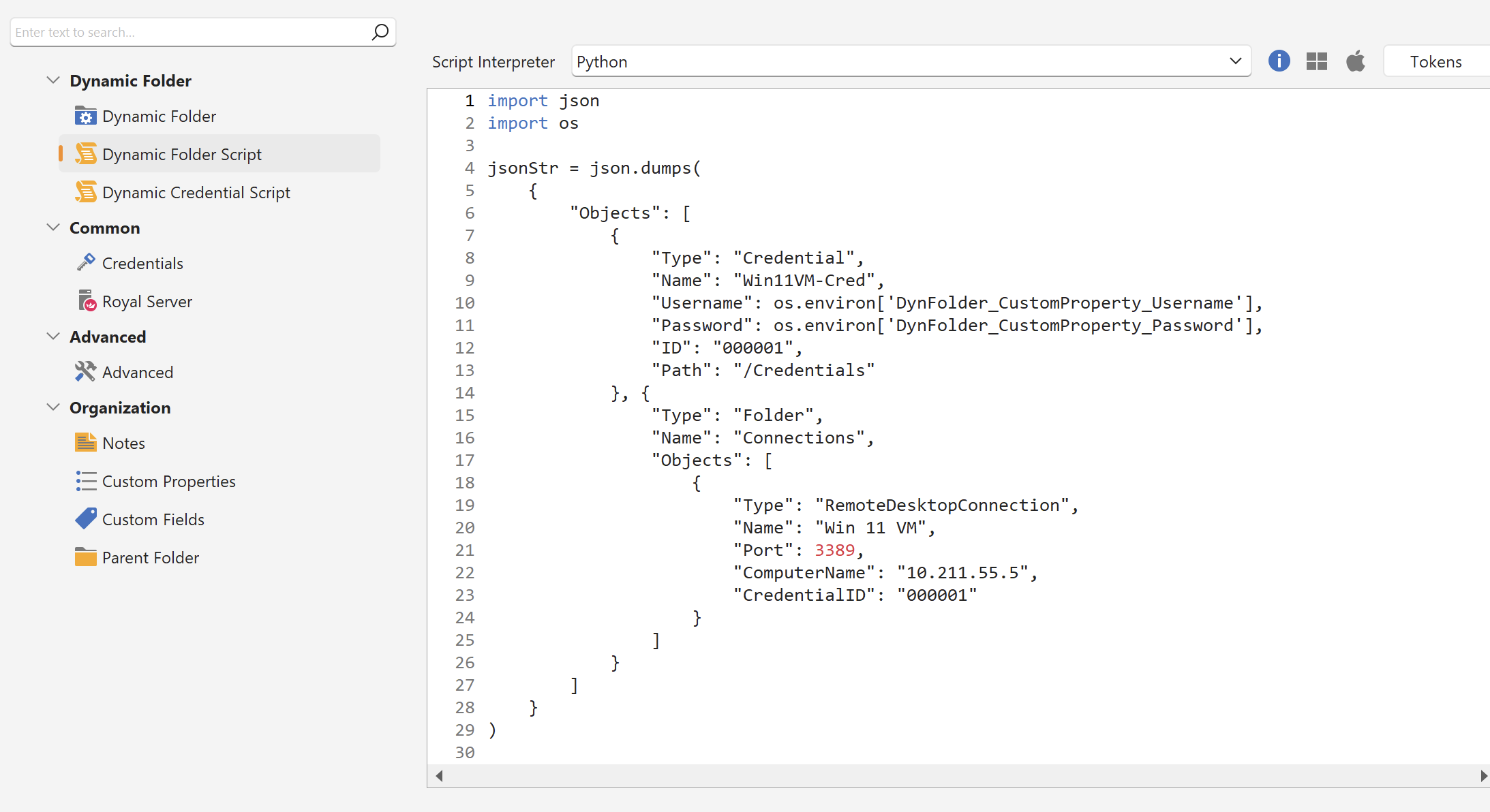Click the Custom Fields tag icon
Image resolution: width=1490 pixels, height=812 pixels.
pos(85,519)
